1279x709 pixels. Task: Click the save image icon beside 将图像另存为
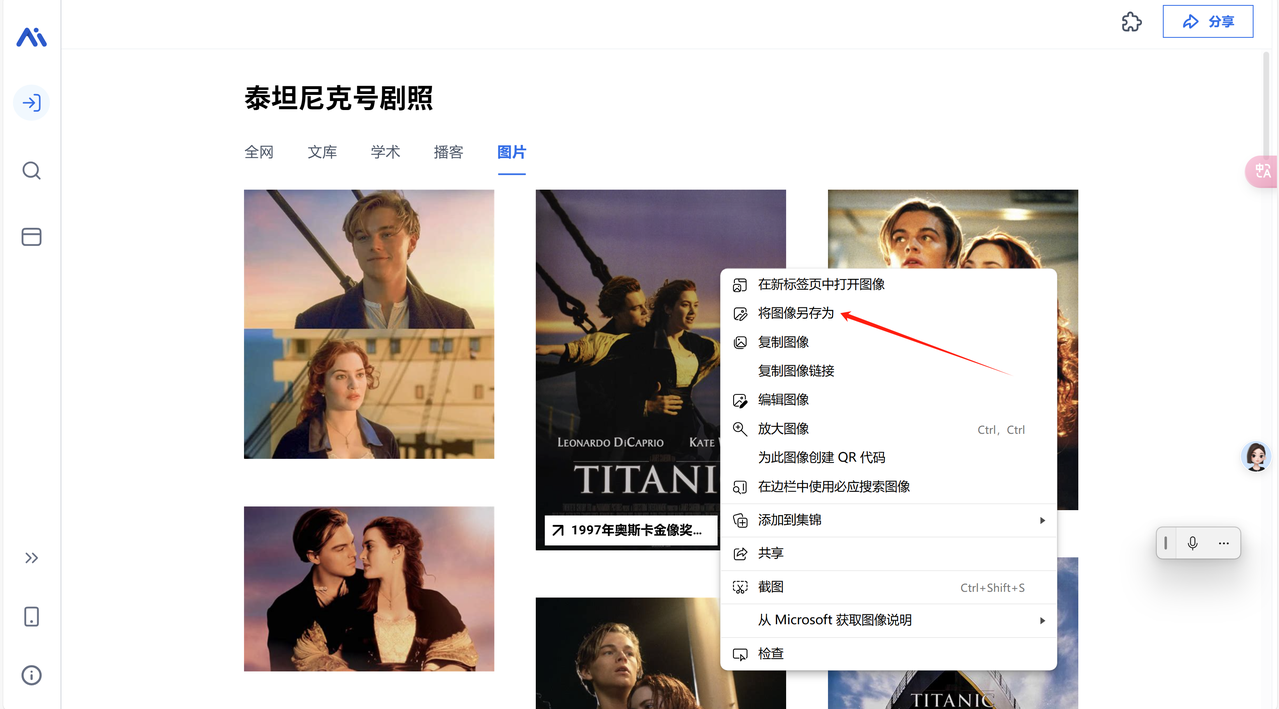click(x=740, y=314)
